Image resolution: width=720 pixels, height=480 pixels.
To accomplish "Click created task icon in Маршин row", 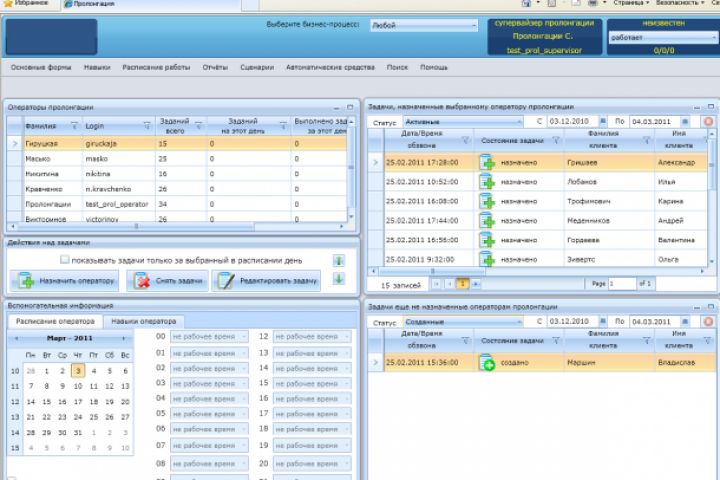I will [487, 363].
